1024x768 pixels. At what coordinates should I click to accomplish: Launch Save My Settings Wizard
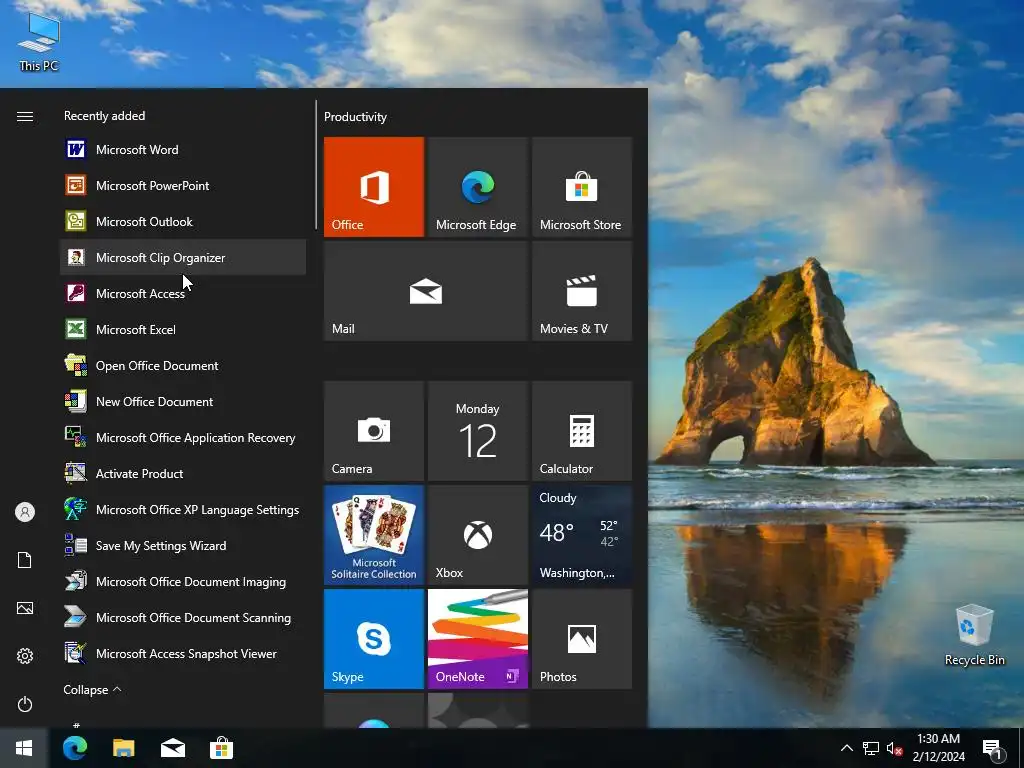tap(183, 545)
